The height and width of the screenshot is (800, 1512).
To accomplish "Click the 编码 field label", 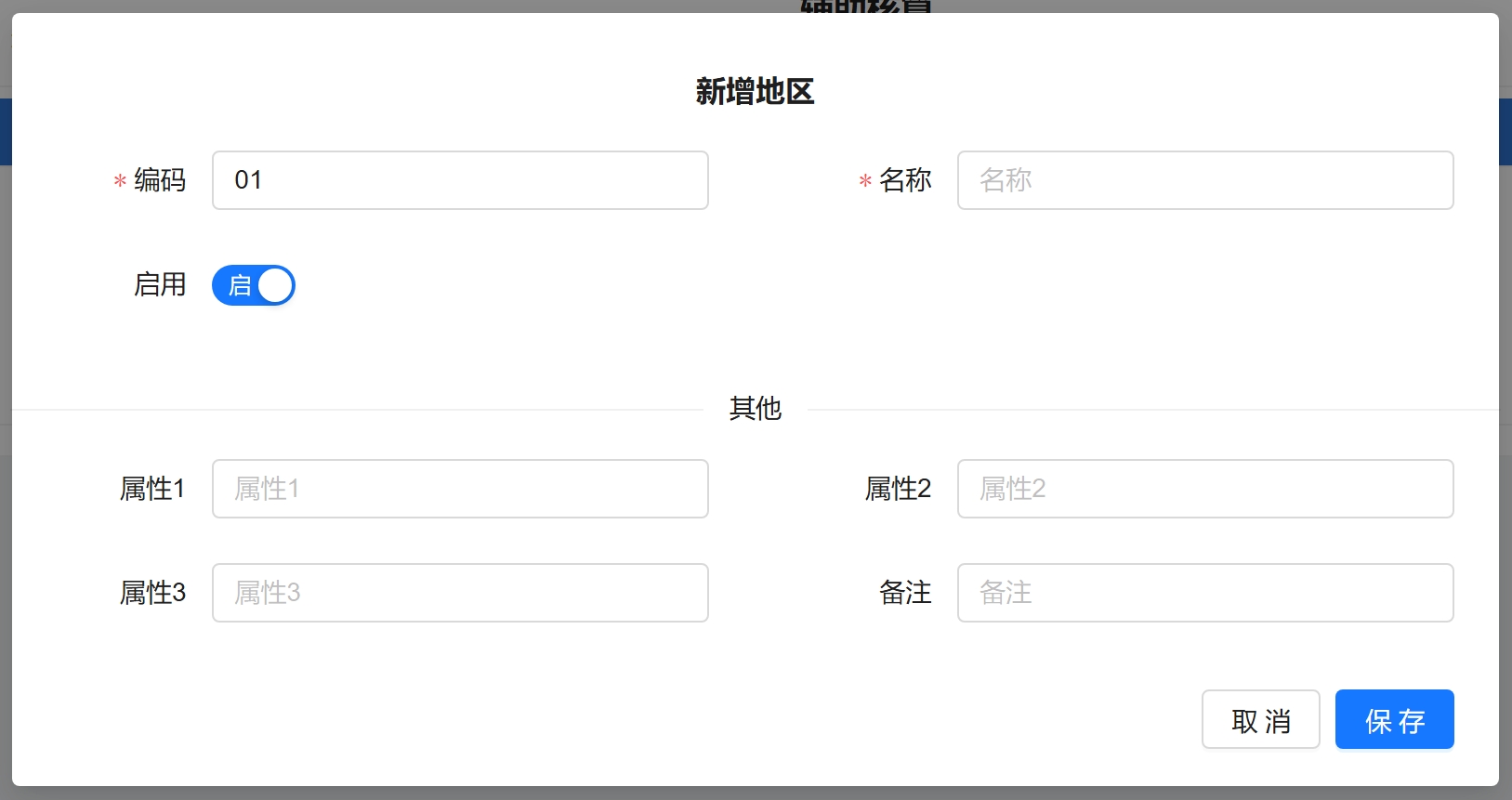I will pos(160,180).
